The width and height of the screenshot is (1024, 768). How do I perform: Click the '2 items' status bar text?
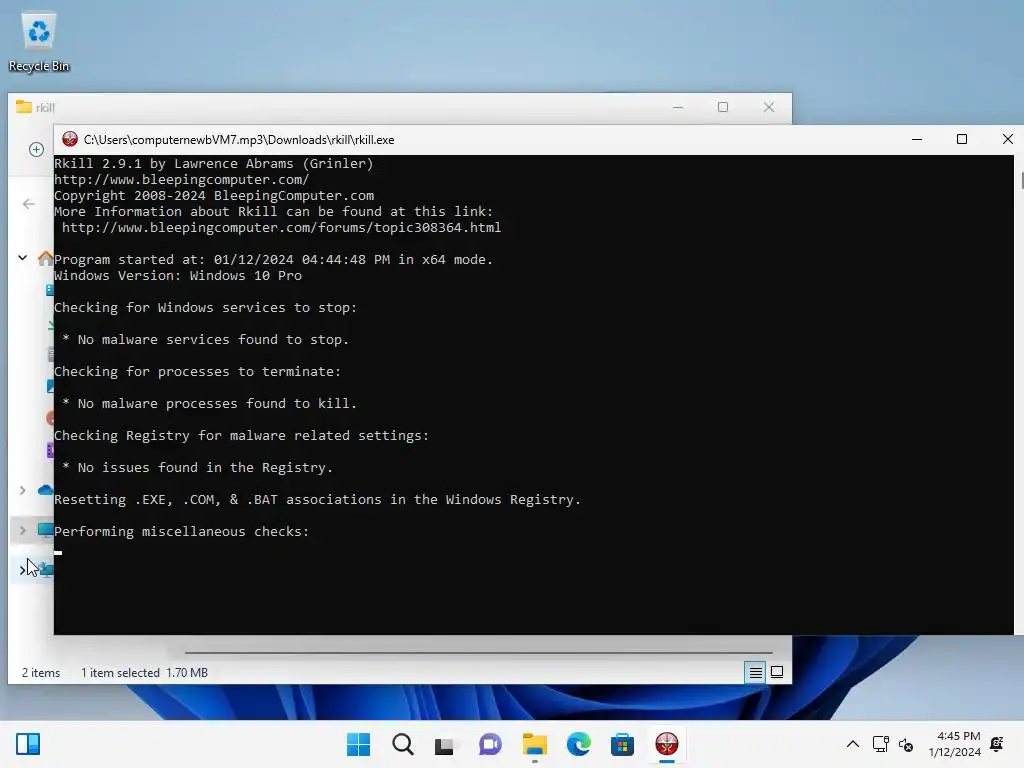pos(41,673)
